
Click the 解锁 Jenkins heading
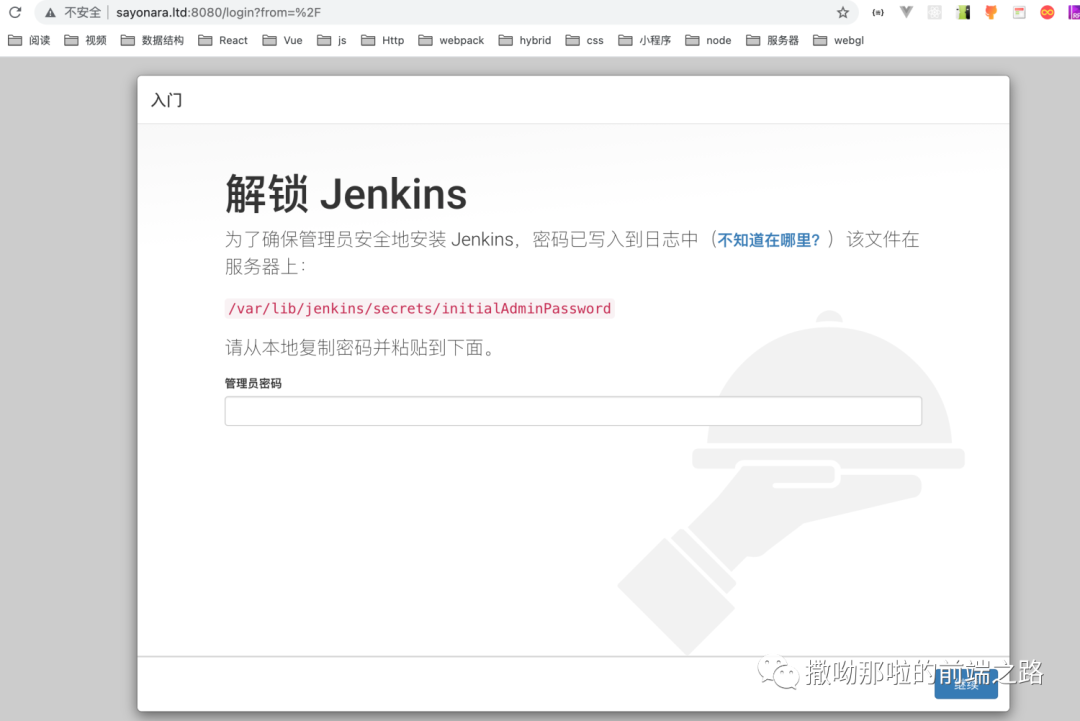pos(346,194)
